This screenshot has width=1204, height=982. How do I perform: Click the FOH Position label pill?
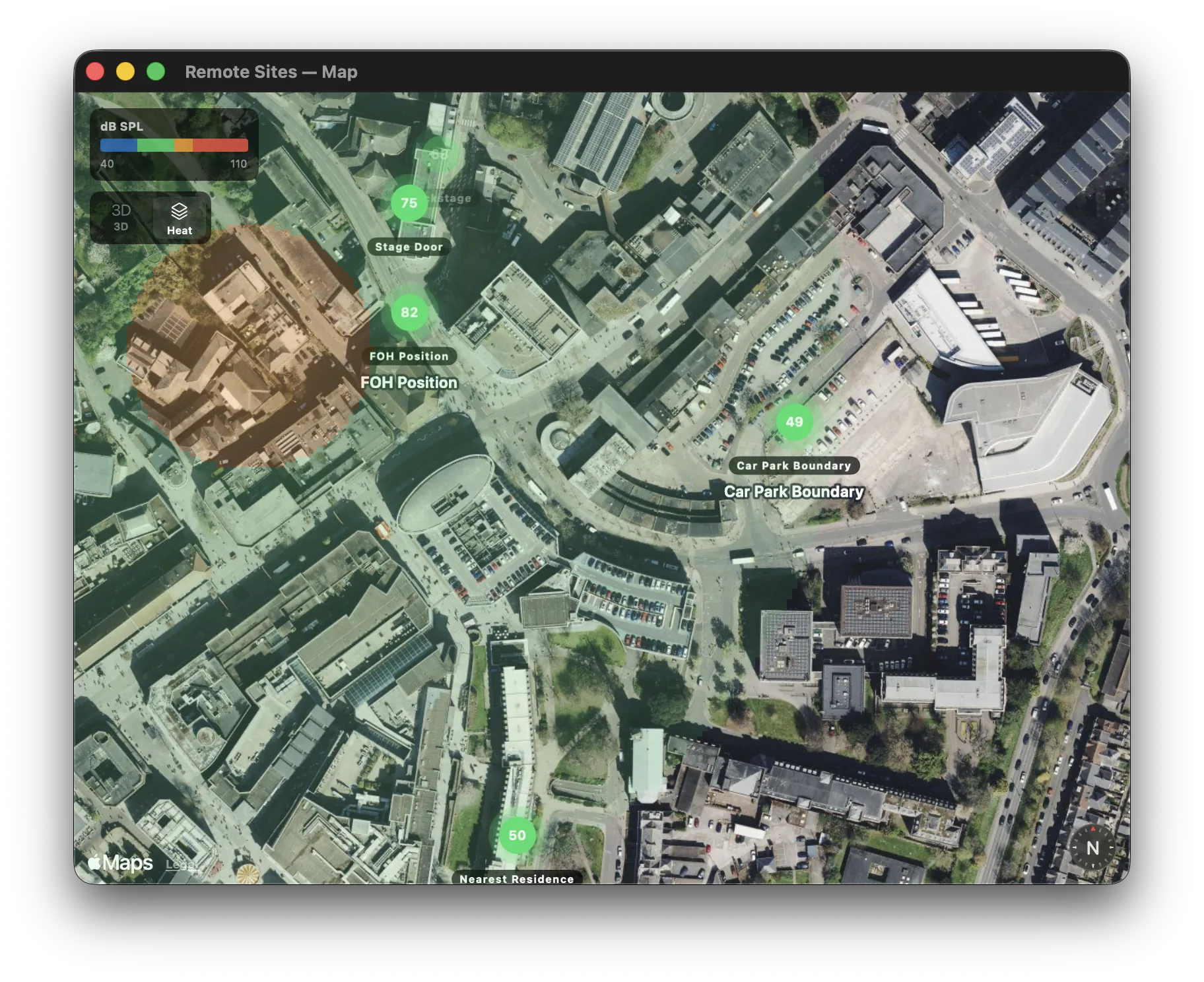coord(409,356)
